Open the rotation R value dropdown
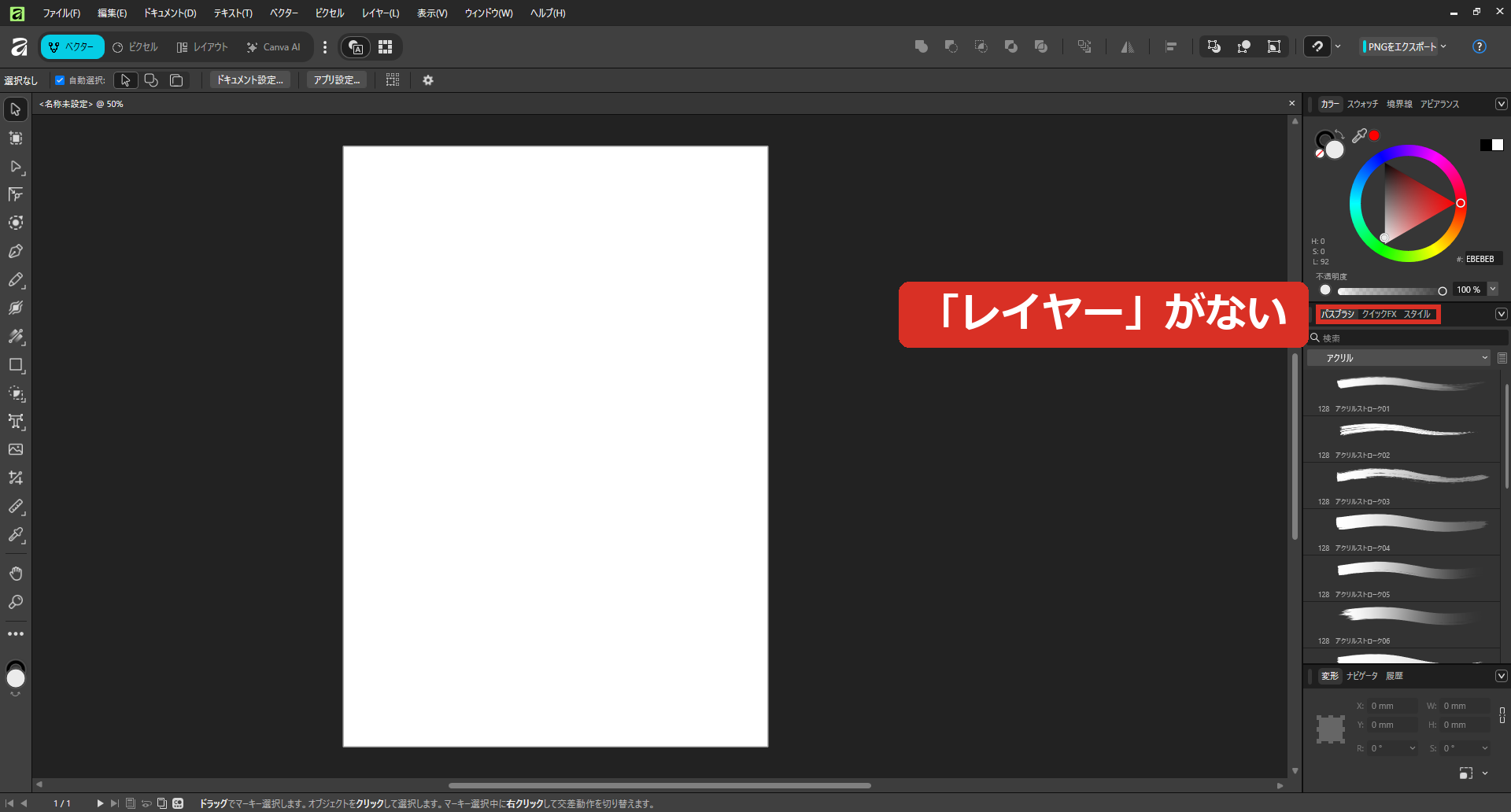The image size is (1511, 812). [x=1413, y=748]
